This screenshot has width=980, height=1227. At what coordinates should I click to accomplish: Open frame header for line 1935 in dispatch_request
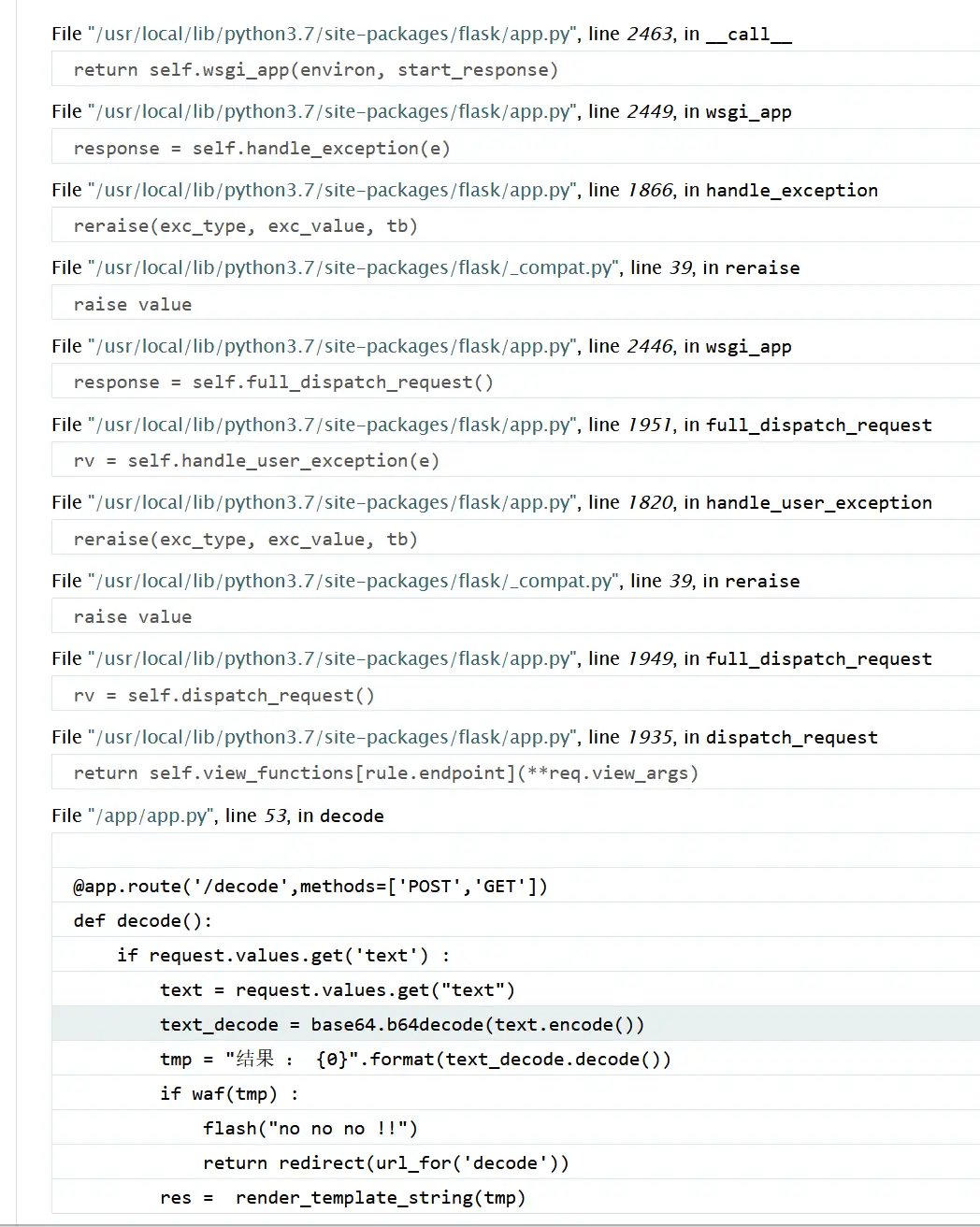pyautogui.click(x=464, y=738)
